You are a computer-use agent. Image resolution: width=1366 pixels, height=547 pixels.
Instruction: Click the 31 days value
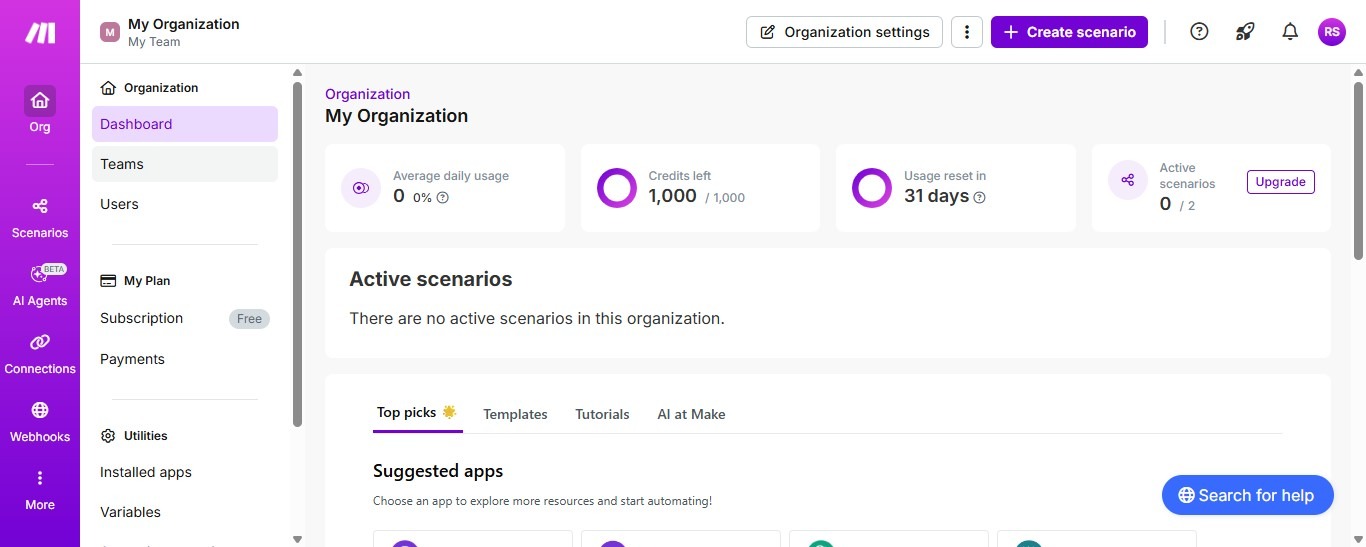(x=936, y=196)
